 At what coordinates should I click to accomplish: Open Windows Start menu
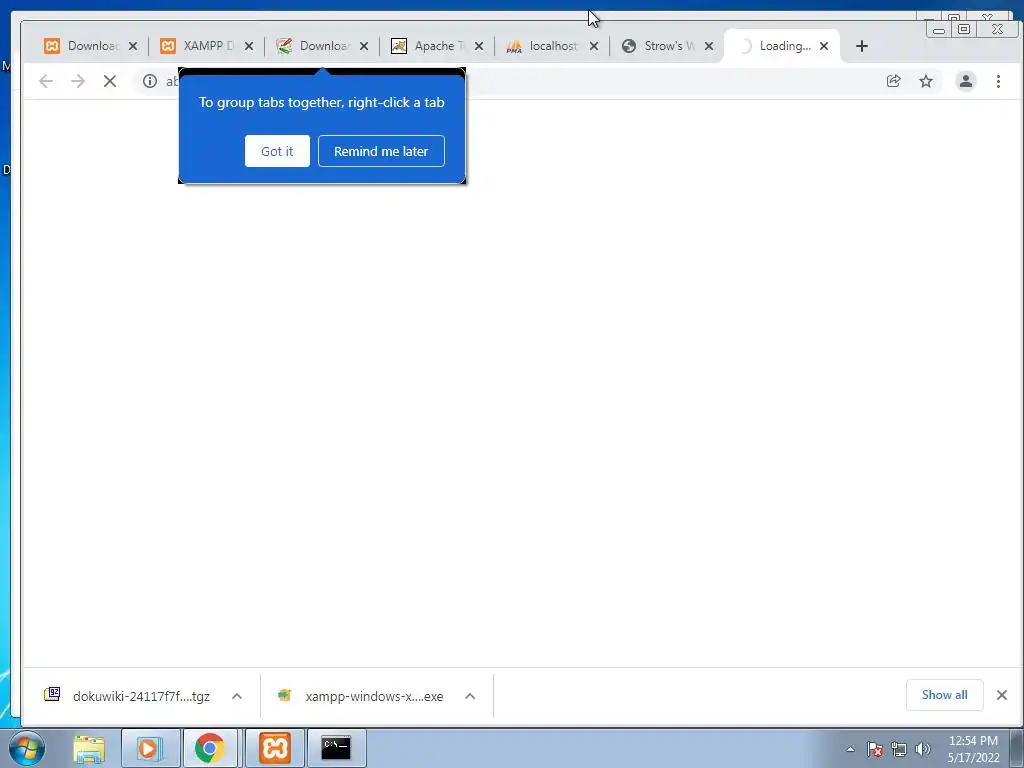pyautogui.click(x=27, y=748)
